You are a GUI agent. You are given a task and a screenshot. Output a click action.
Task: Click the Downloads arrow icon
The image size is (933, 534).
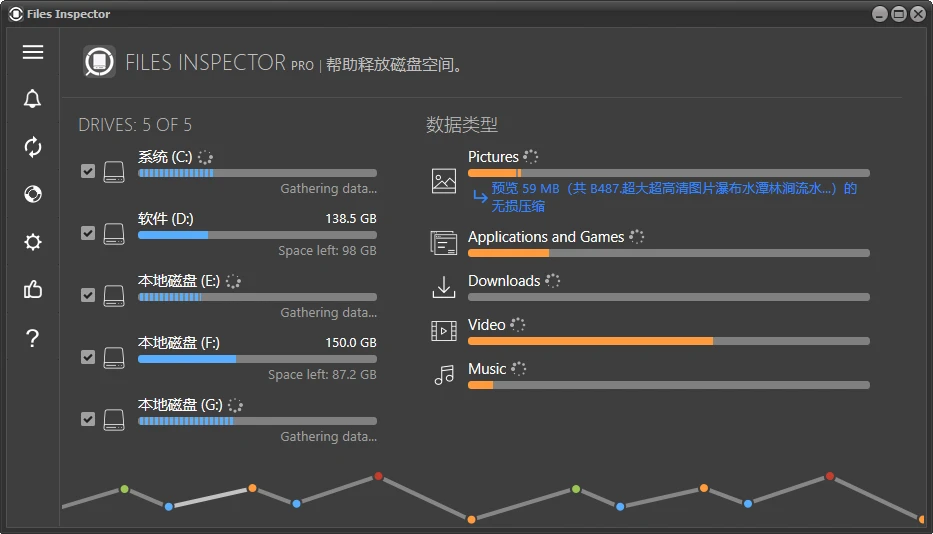(x=444, y=287)
